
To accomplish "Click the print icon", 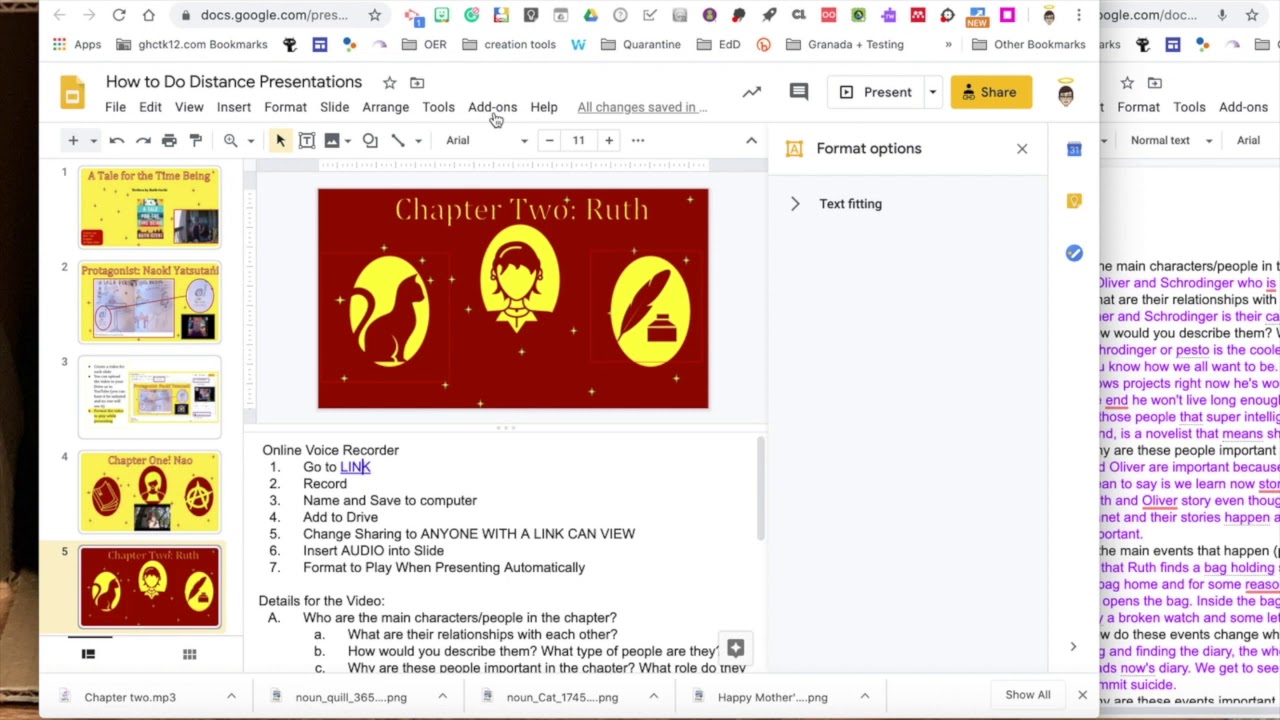I will (x=169, y=141).
